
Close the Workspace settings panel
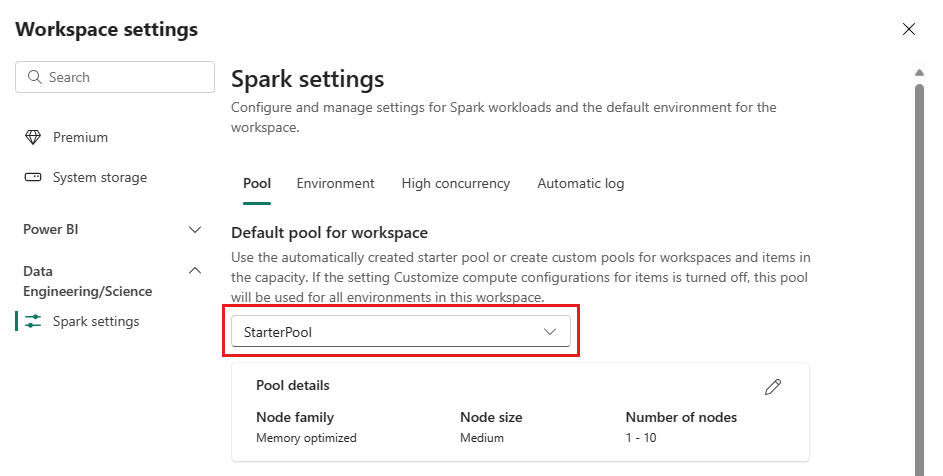pos(909,29)
